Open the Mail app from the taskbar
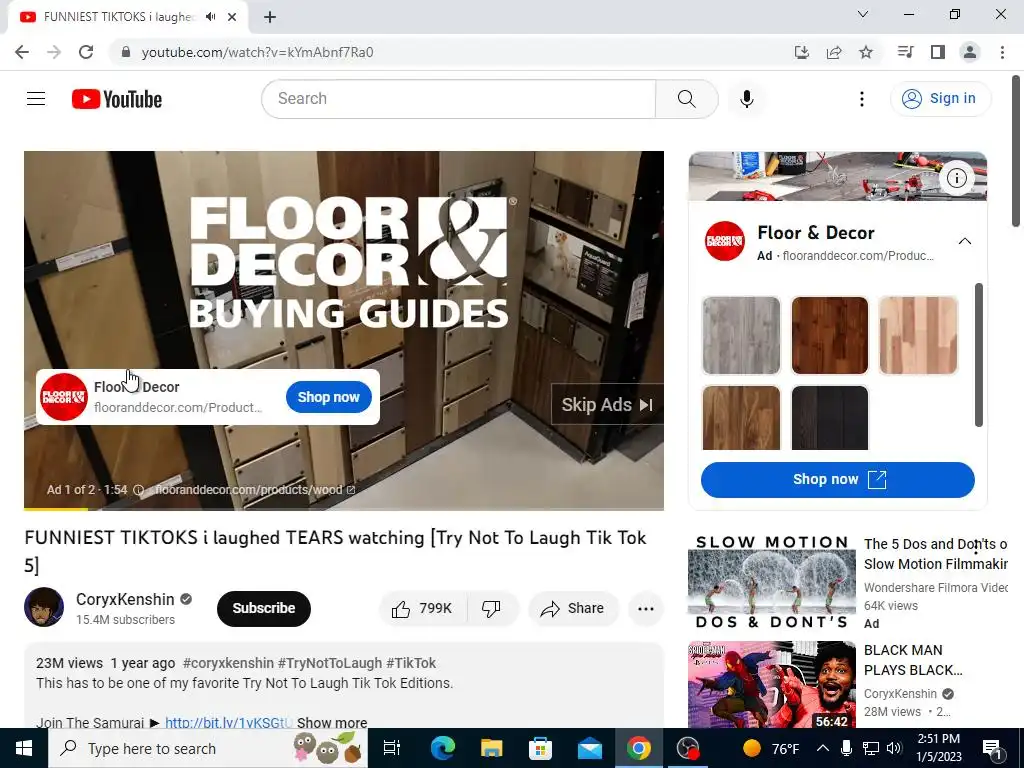1024x768 pixels. (x=589, y=748)
